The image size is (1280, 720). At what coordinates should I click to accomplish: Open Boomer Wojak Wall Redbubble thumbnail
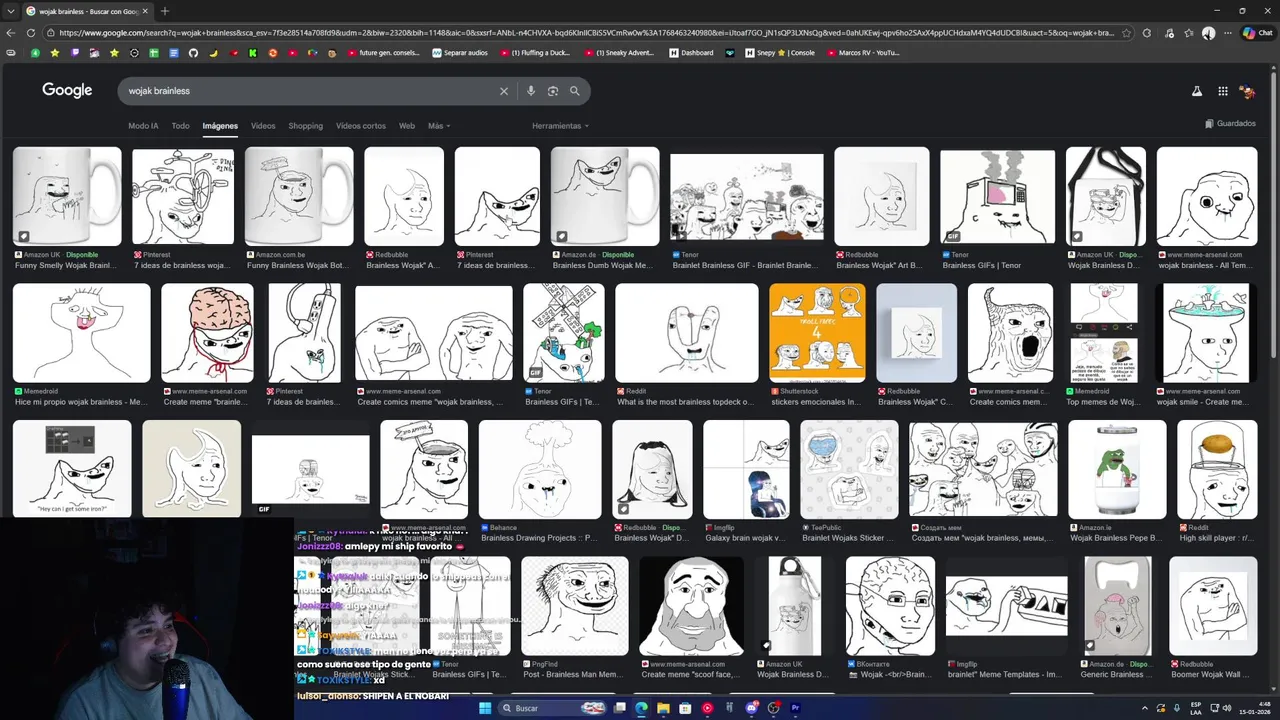click(1213, 606)
